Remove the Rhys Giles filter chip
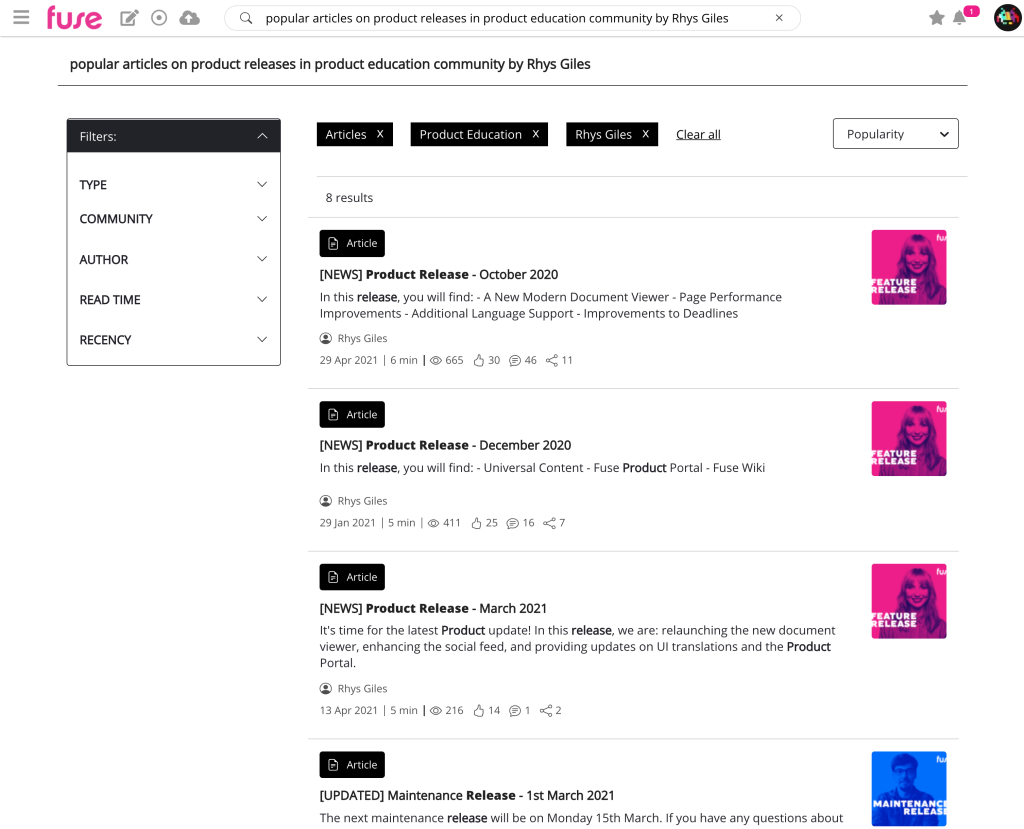 pos(645,134)
